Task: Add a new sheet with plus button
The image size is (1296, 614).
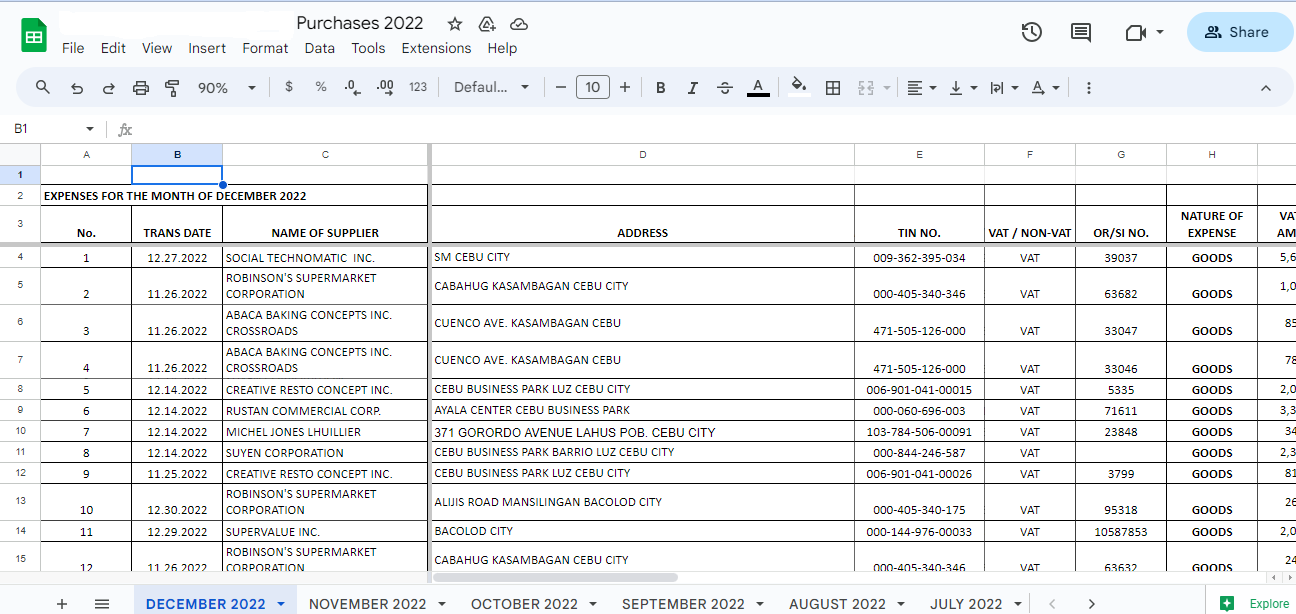Action: [62, 603]
